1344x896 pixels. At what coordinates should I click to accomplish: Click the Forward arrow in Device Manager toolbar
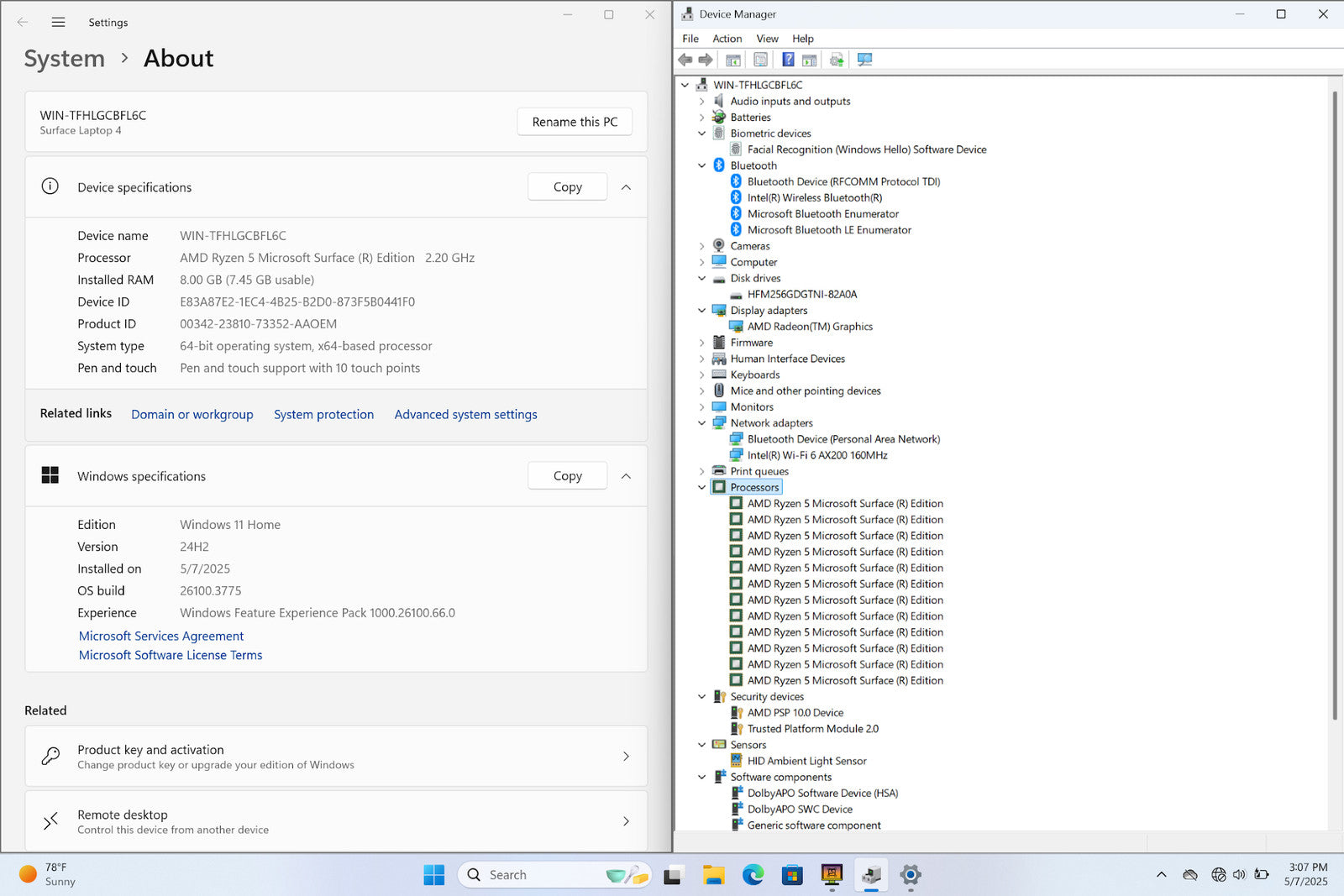[x=706, y=60]
